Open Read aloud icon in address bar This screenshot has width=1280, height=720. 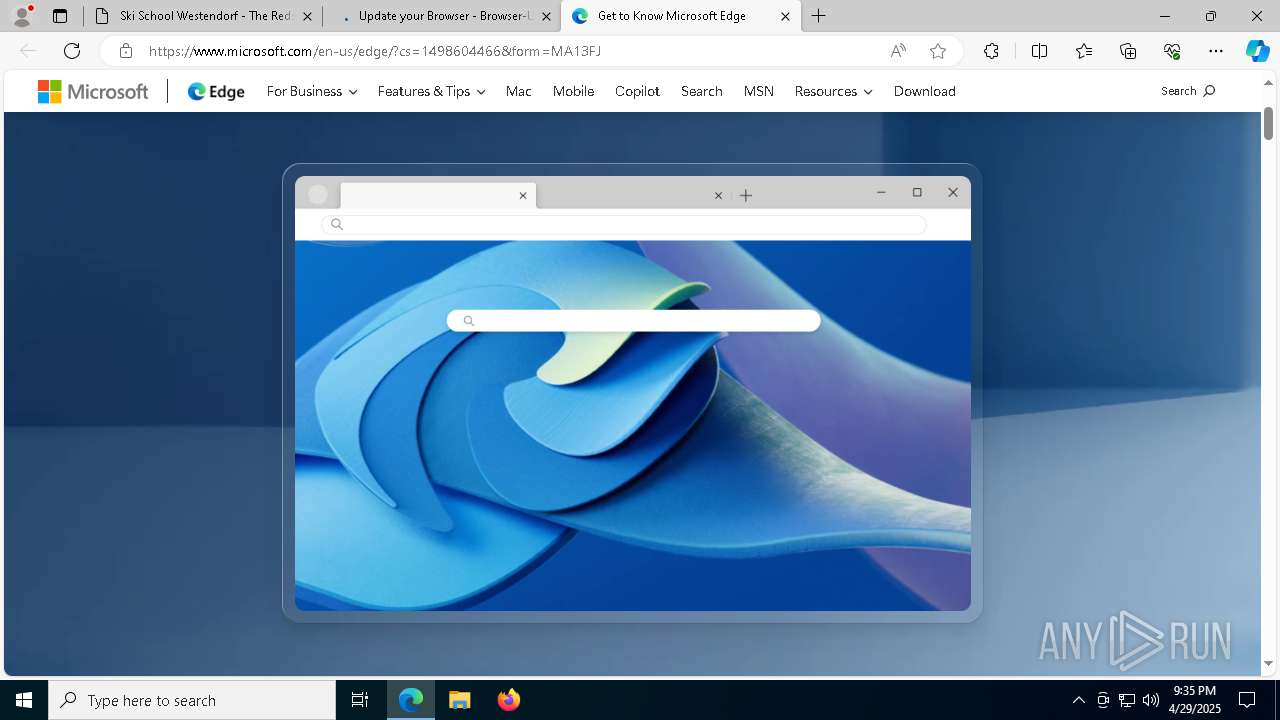[898, 51]
